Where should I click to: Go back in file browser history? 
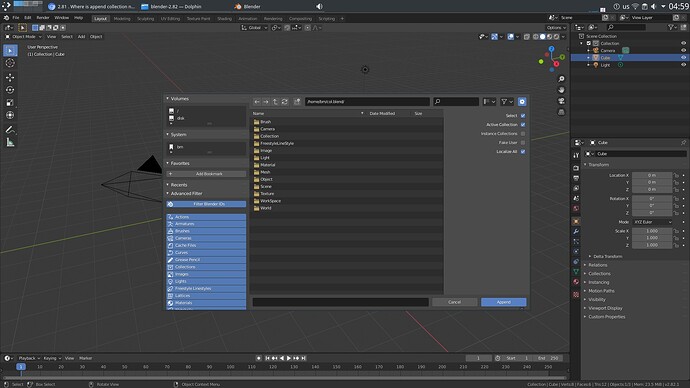pyautogui.click(x=257, y=102)
